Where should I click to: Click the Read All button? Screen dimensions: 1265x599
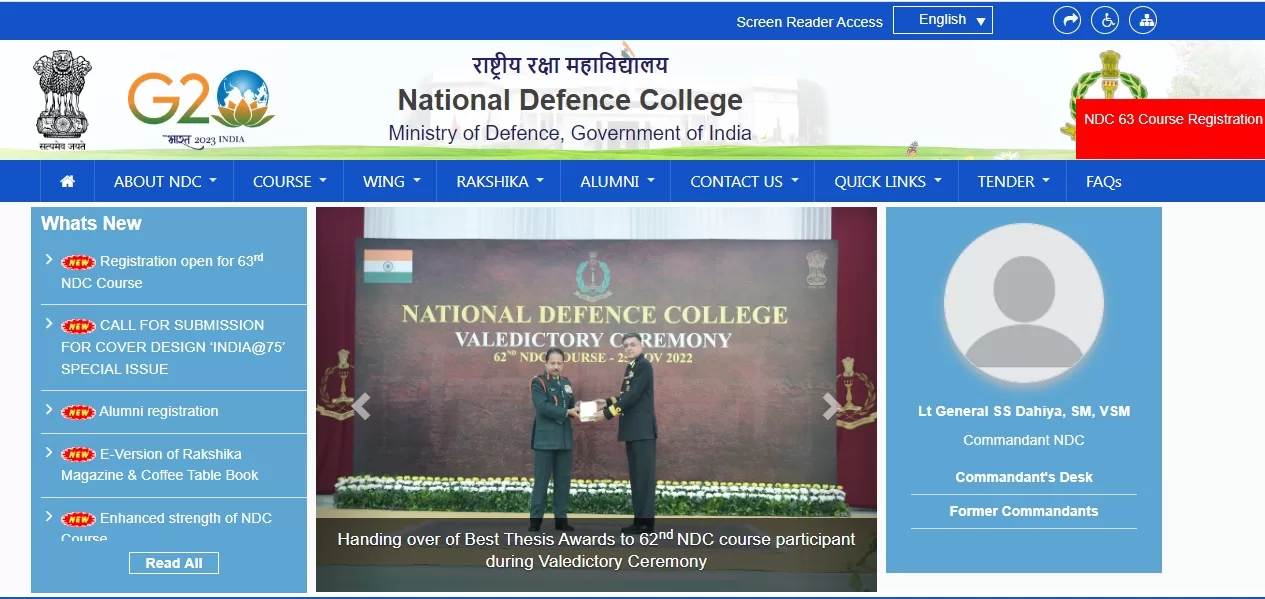tap(174, 563)
